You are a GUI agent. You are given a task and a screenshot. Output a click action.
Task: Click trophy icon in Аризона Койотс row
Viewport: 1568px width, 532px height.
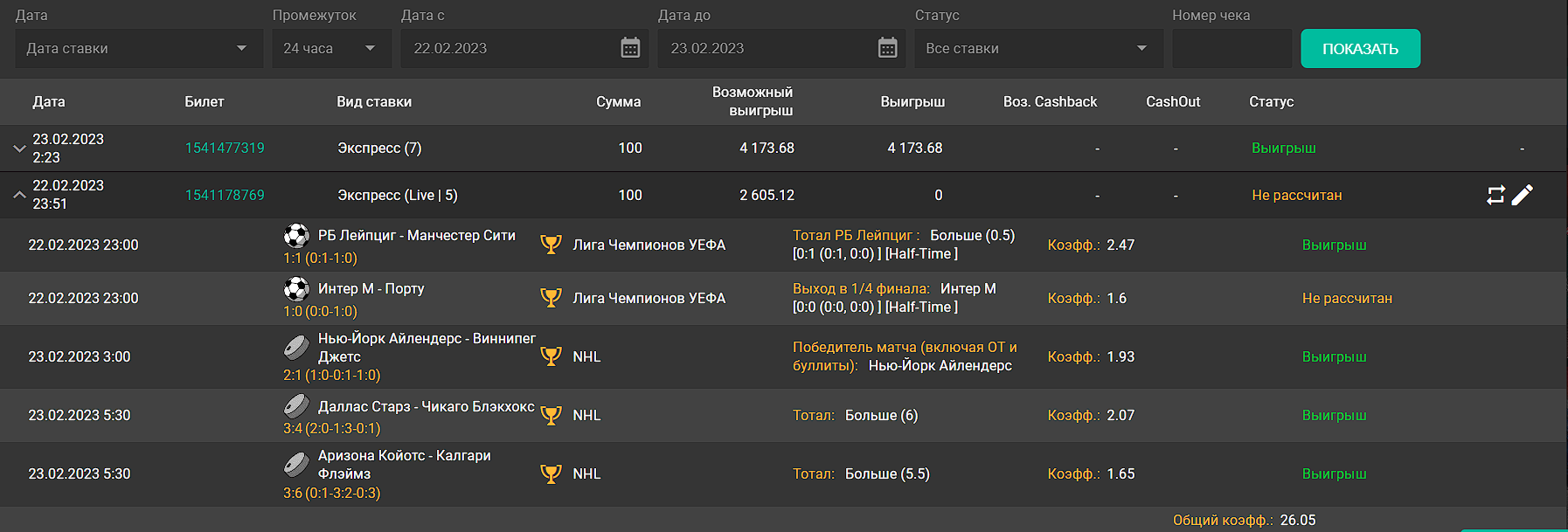[551, 473]
